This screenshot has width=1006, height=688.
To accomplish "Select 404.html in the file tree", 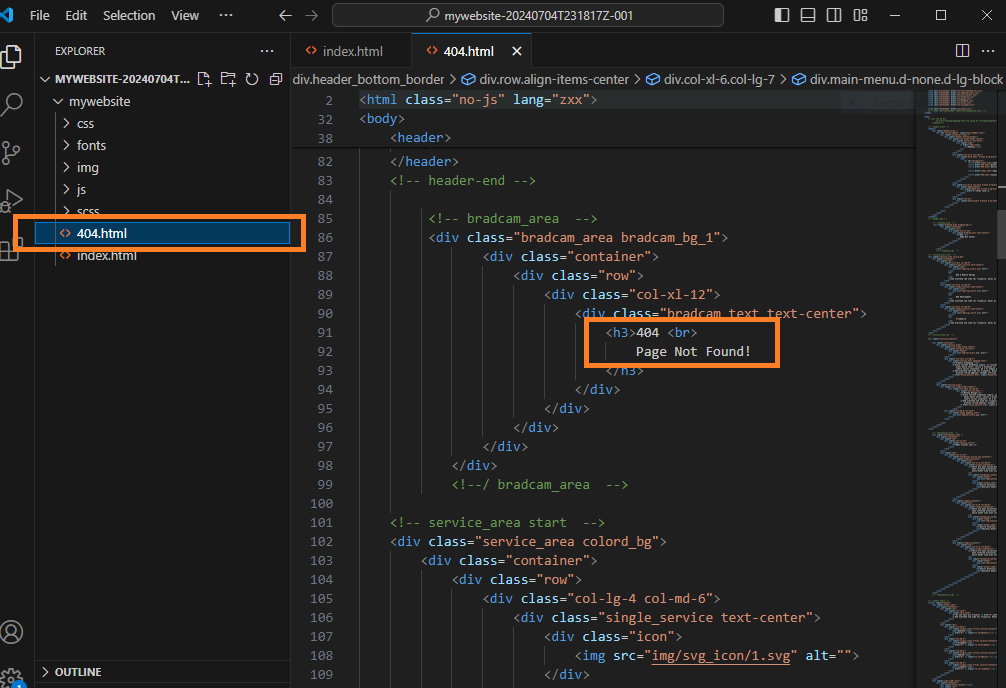I will 162,233.
